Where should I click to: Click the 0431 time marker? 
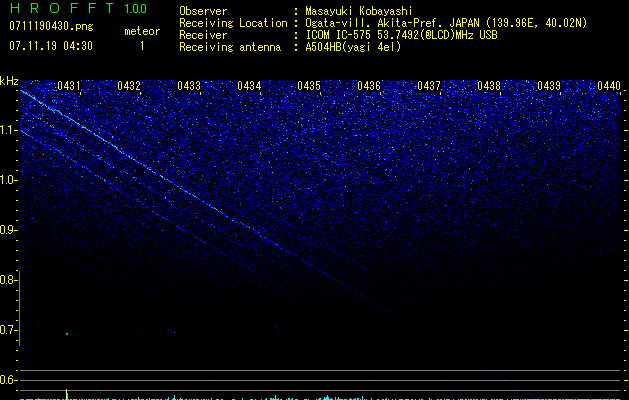[69, 86]
